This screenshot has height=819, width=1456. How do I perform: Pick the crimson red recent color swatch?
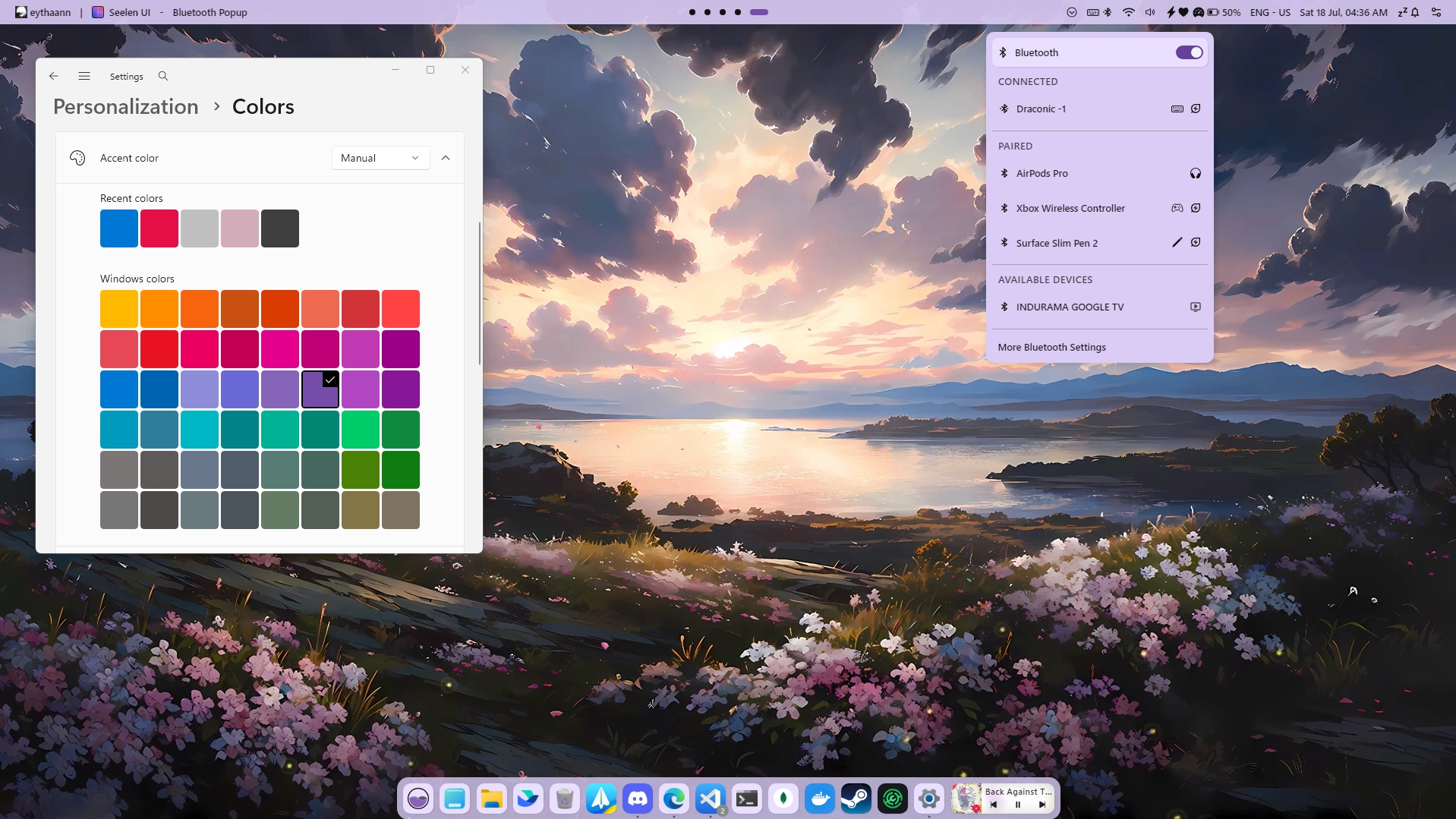(159, 228)
